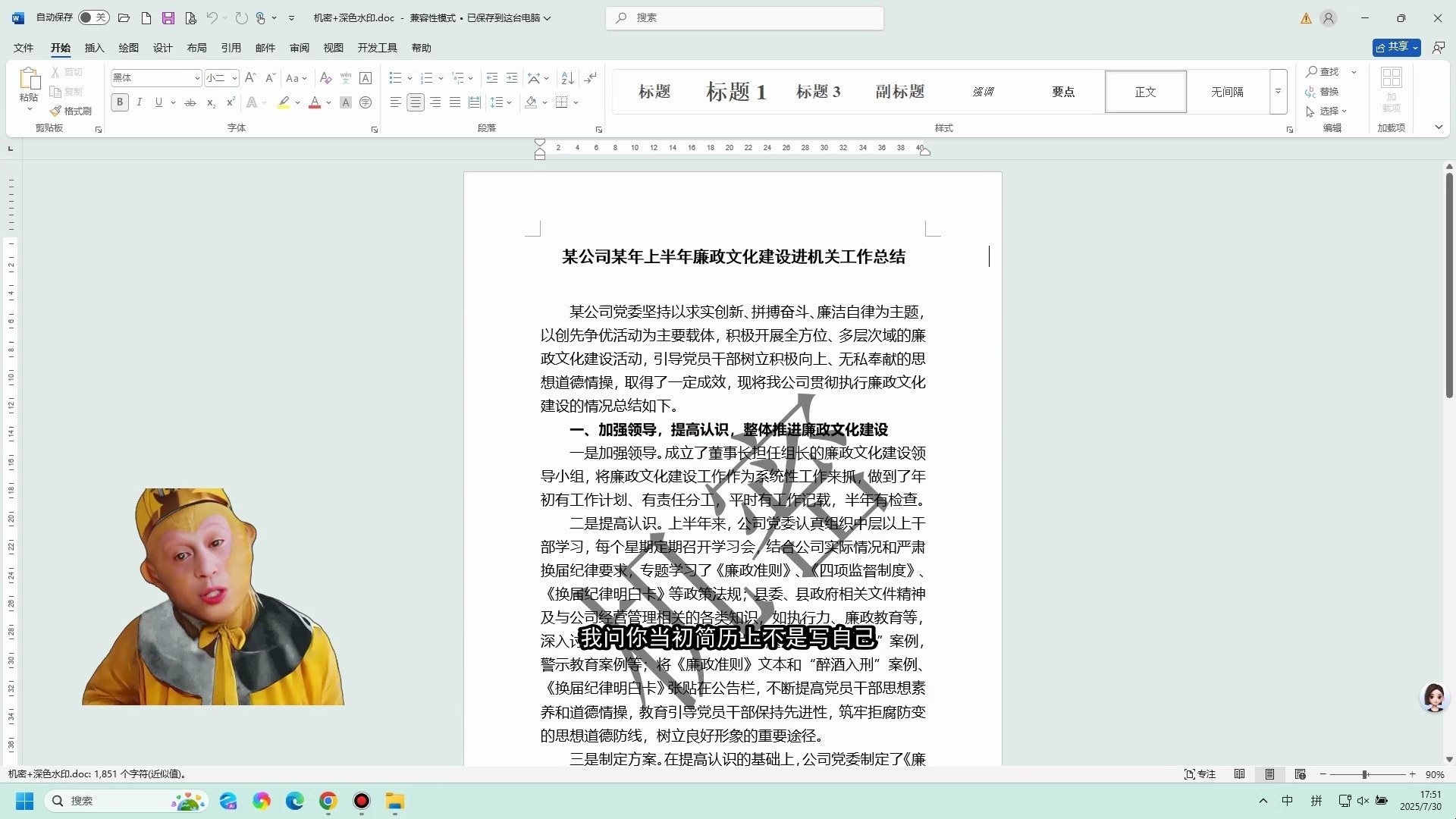This screenshot has height=819, width=1456.
Task: Switch to the 插入 ribbon tab
Action: click(94, 47)
